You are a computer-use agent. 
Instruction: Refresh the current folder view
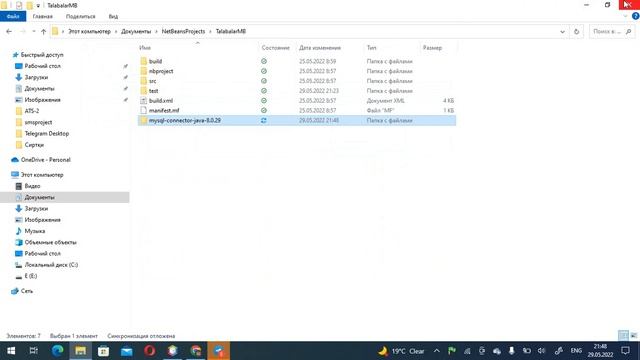(576, 31)
